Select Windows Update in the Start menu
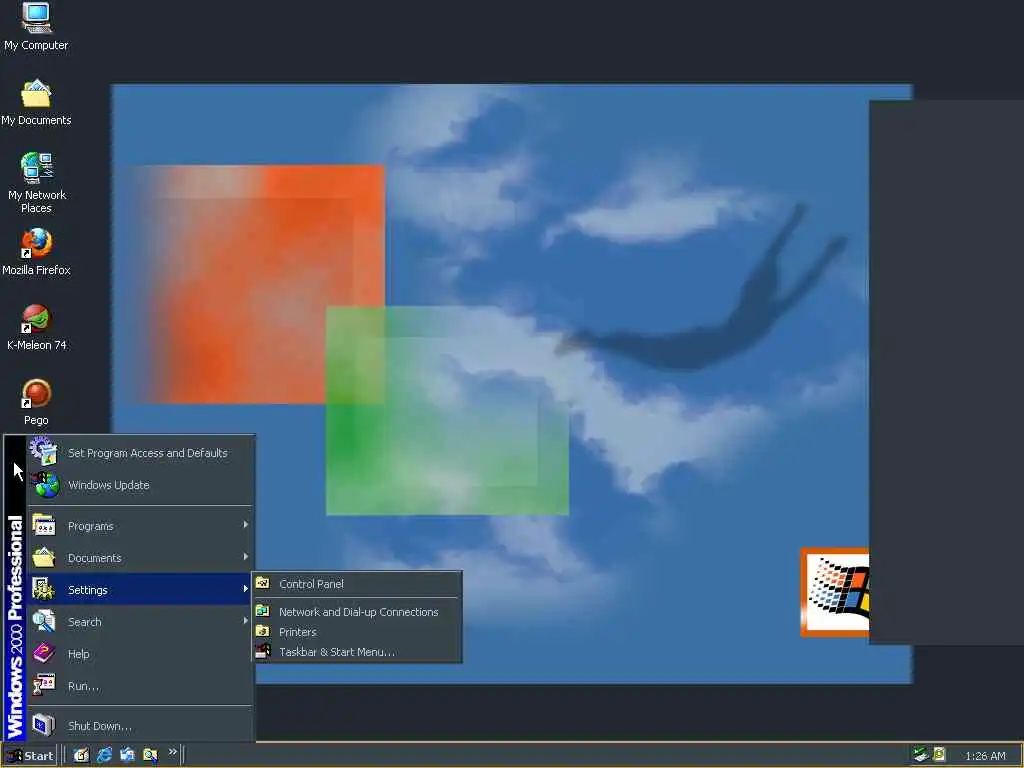 (140, 485)
